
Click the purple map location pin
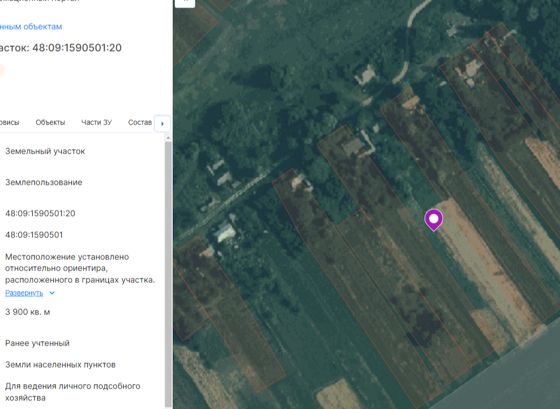(434, 220)
